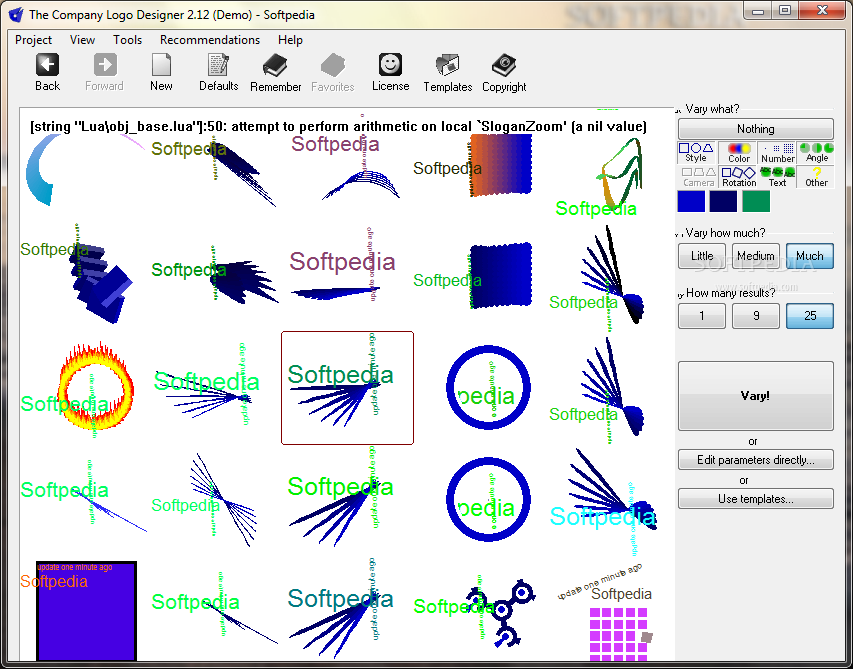The height and width of the screenshot is (669, 853).
Task: Open the View menu
Action: [x=82, y=40]
